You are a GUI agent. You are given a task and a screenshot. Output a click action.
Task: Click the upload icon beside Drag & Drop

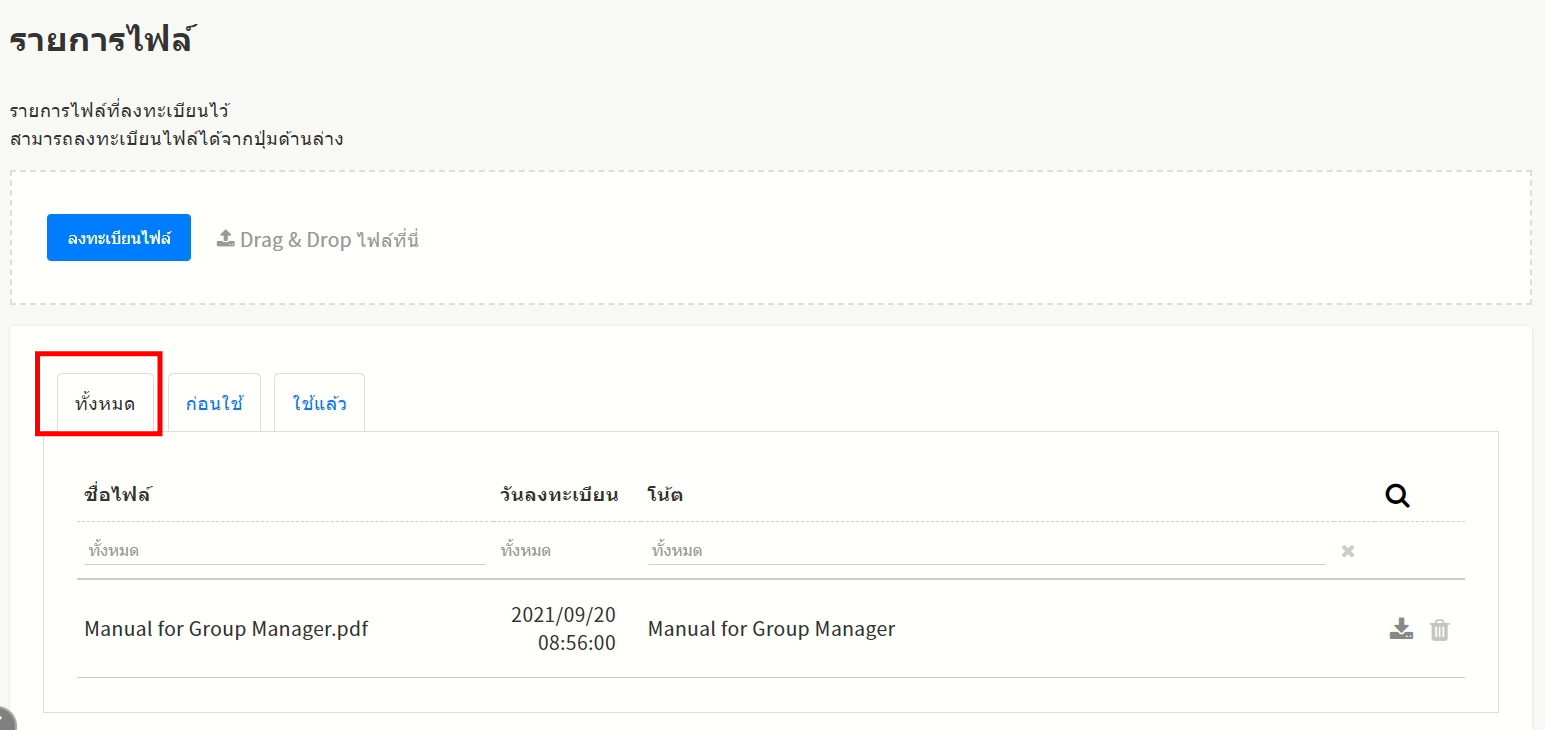coord(226,239)
